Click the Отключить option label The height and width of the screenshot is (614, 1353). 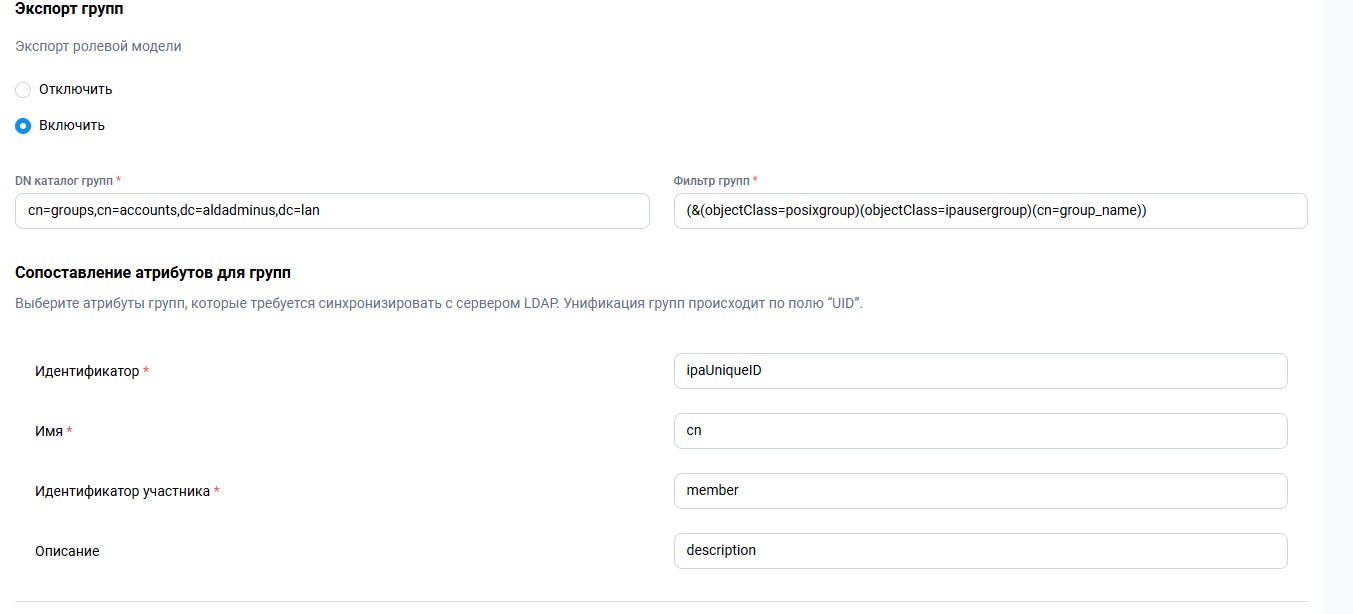point(76,89)
